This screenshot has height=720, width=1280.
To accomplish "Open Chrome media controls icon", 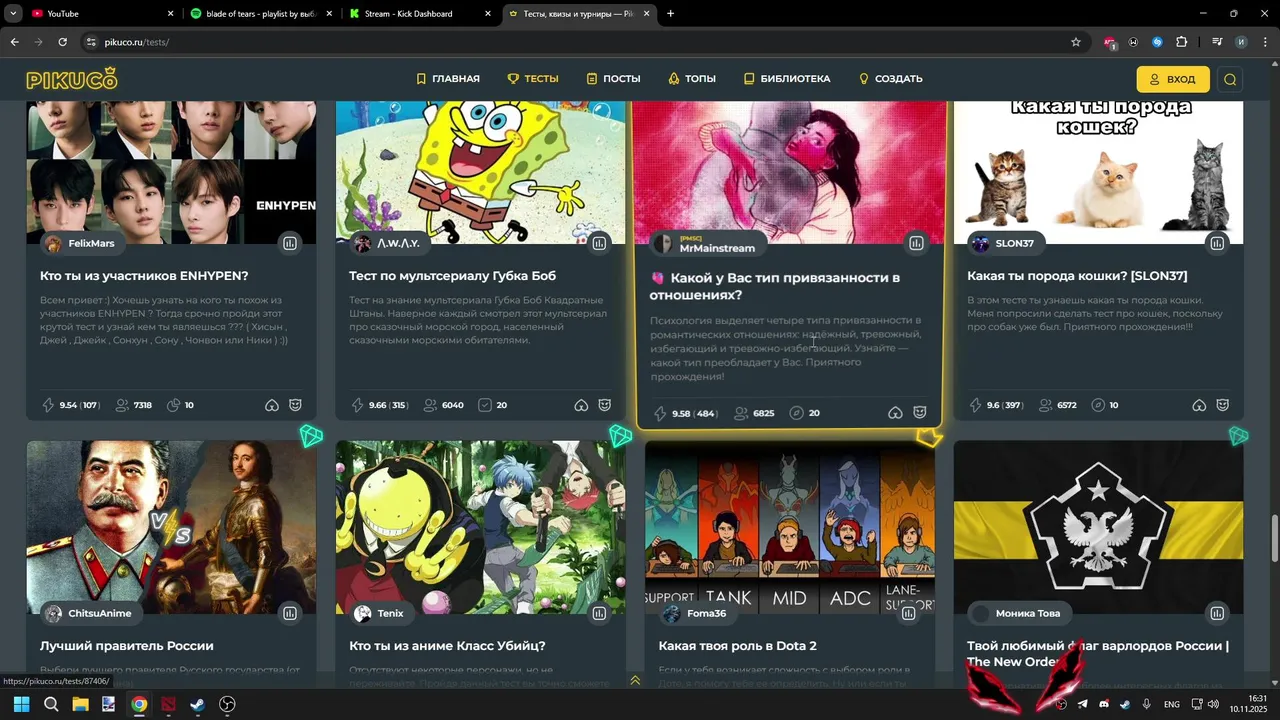I will pos(1217,42).
